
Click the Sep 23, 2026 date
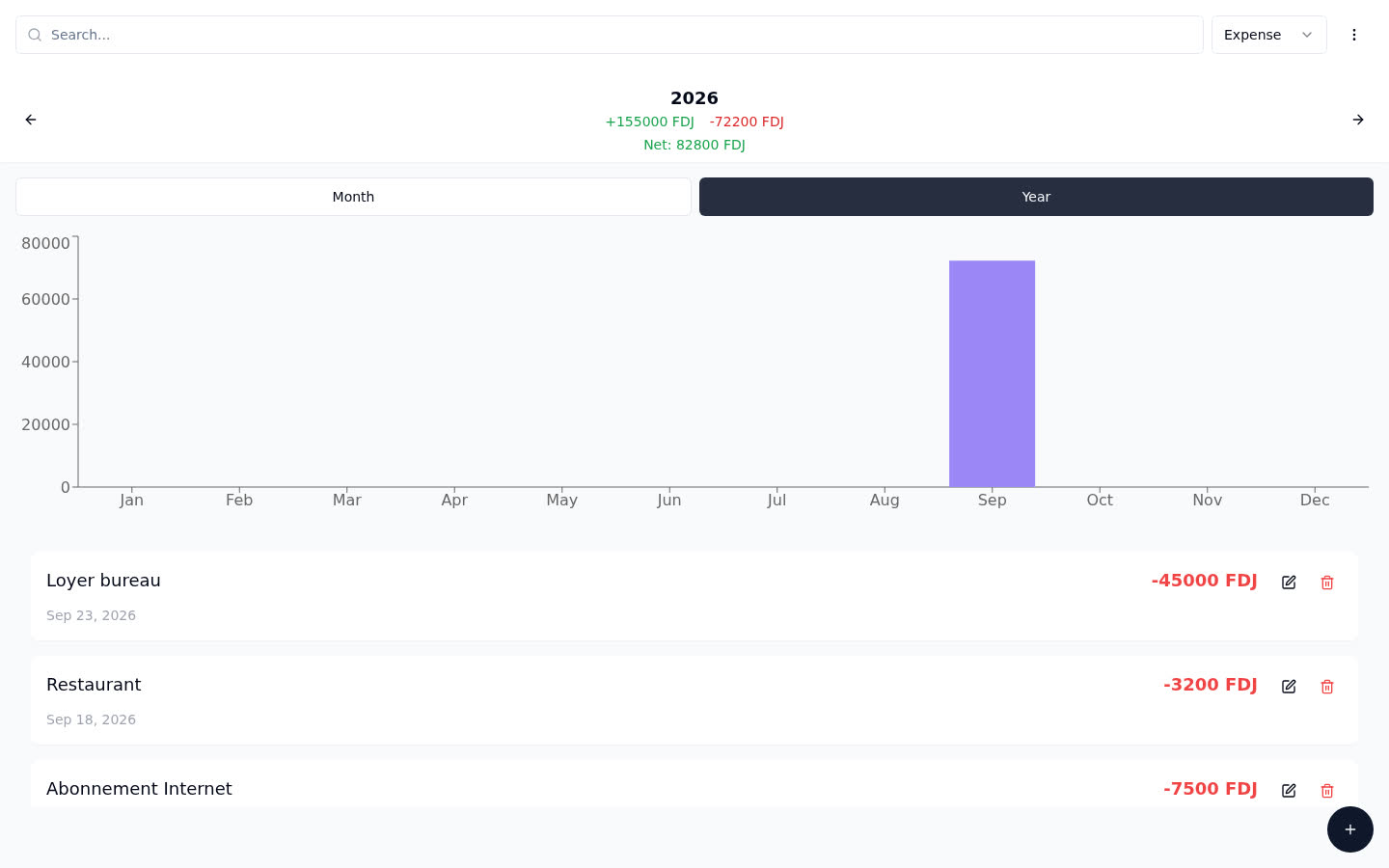(91, 615)
